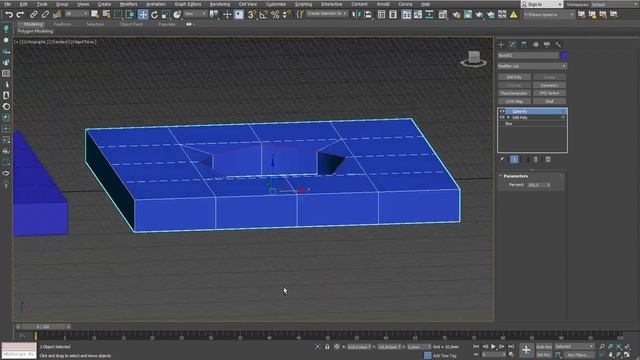Switch to the Object Paint ribbon tab
Screen dimensions: 640x360
131,24
